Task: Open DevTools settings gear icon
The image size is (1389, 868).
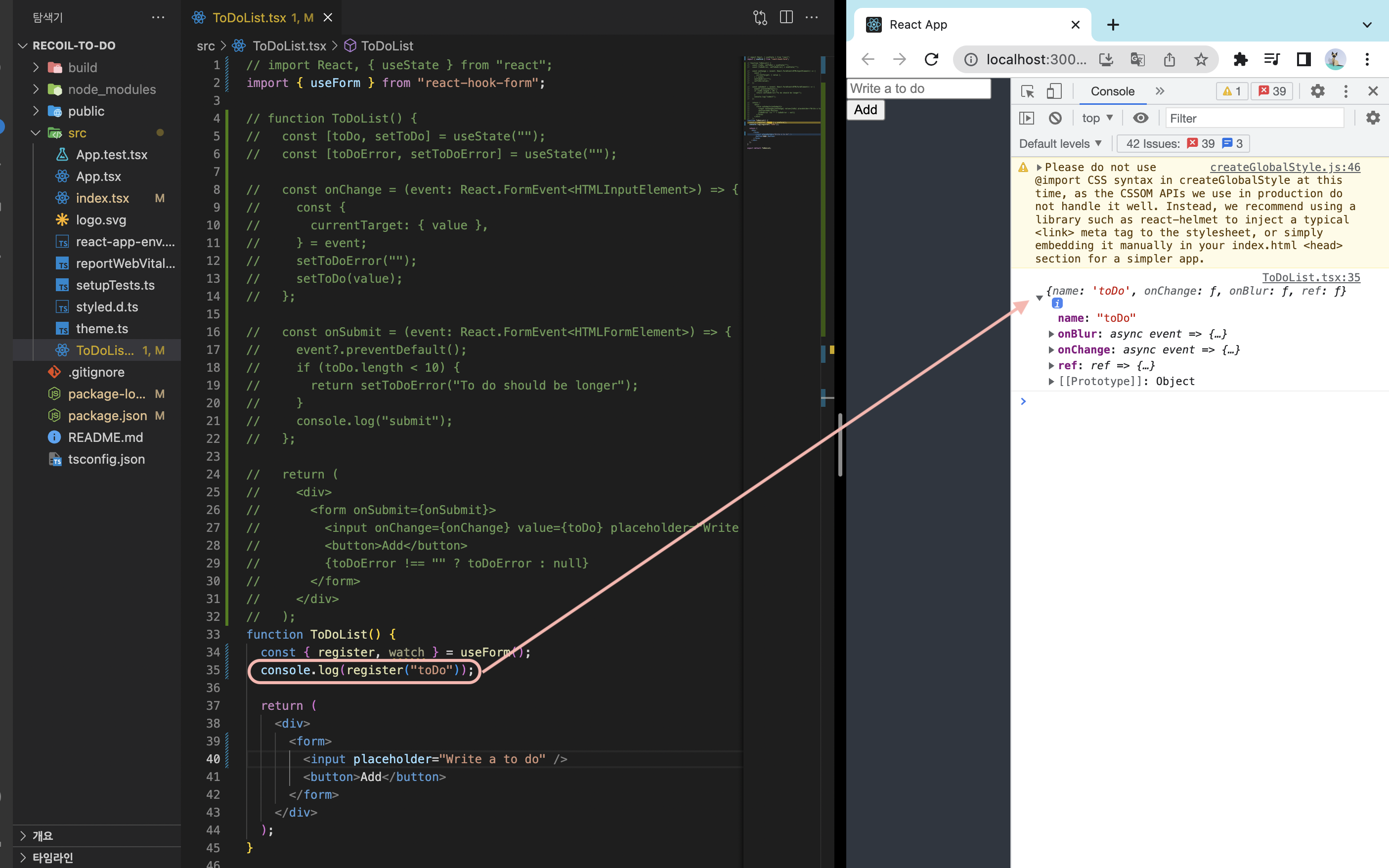Action: tap(1317, 91)
